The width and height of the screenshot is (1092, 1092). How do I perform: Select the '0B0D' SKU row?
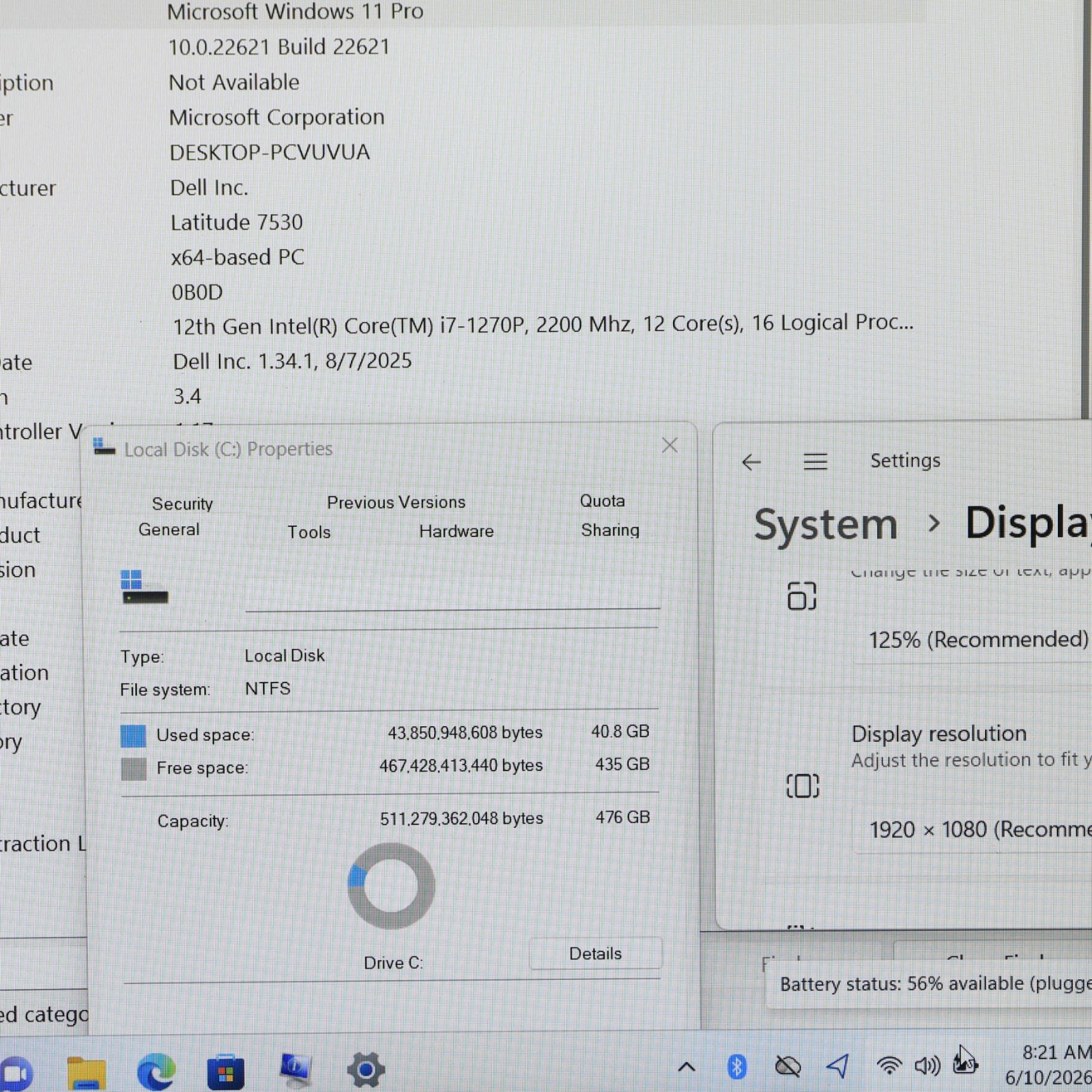click(x=197, y=293)
